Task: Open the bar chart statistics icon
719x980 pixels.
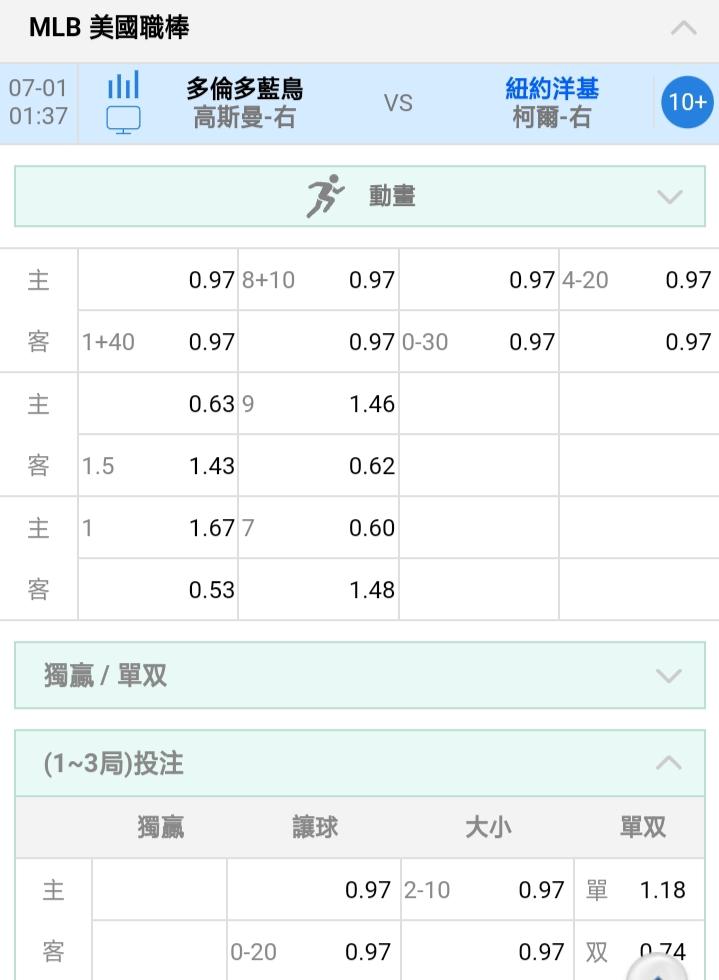Action: [123, 85]
